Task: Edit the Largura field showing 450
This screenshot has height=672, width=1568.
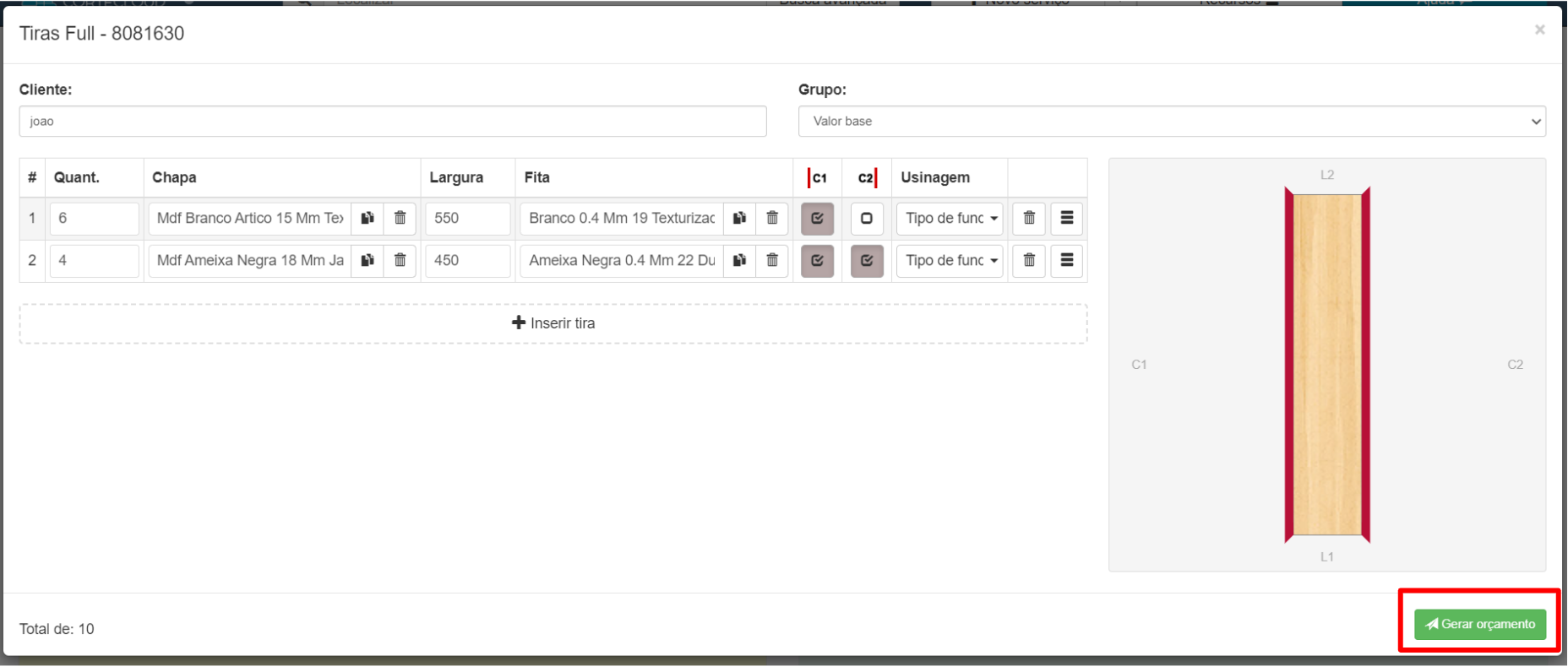Action: (x=468, y=261)
